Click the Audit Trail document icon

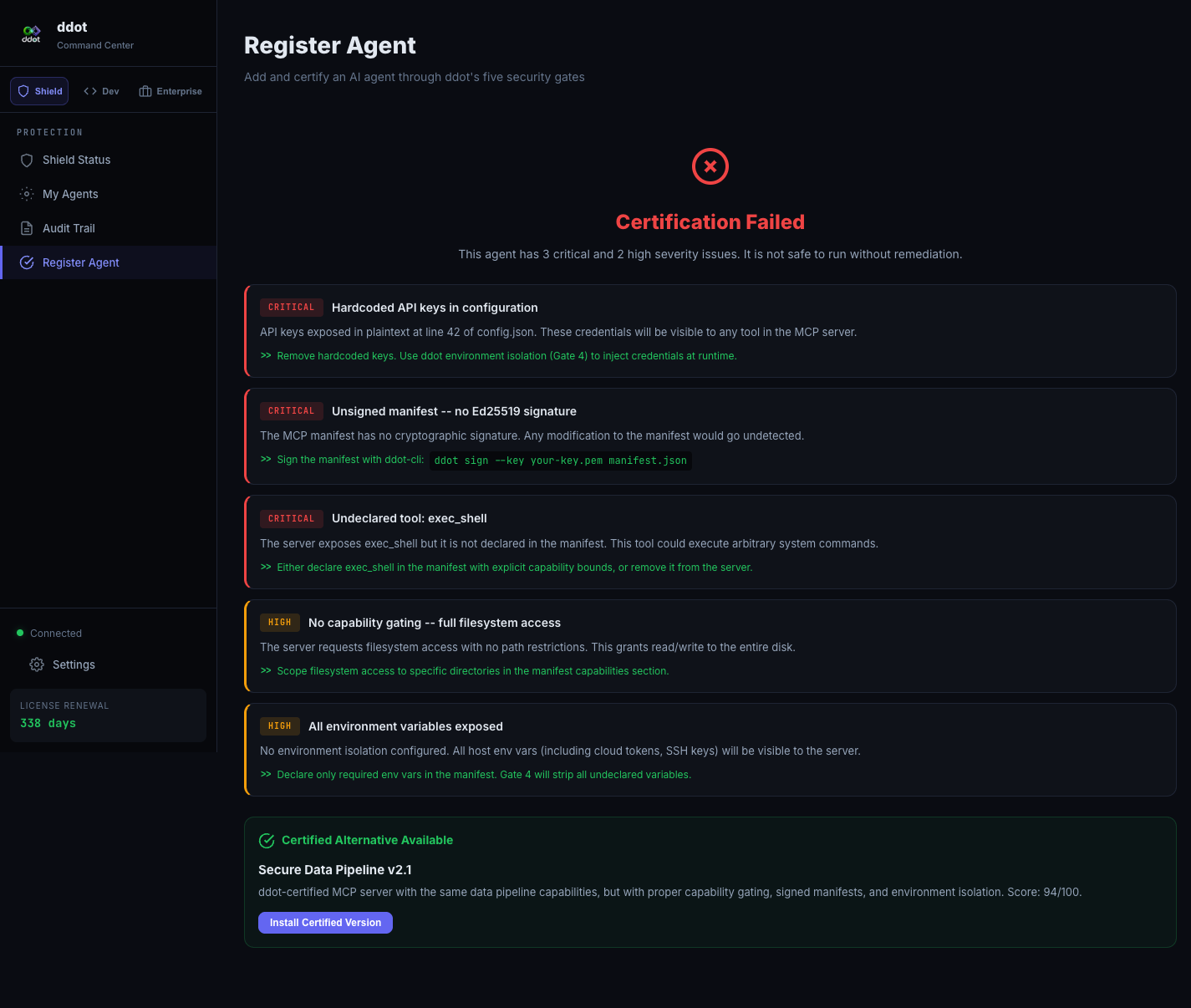[x=27, y=228]
